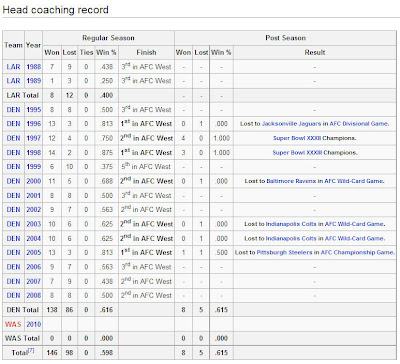Click DEN link in the 1995 row

coord(13,110)
